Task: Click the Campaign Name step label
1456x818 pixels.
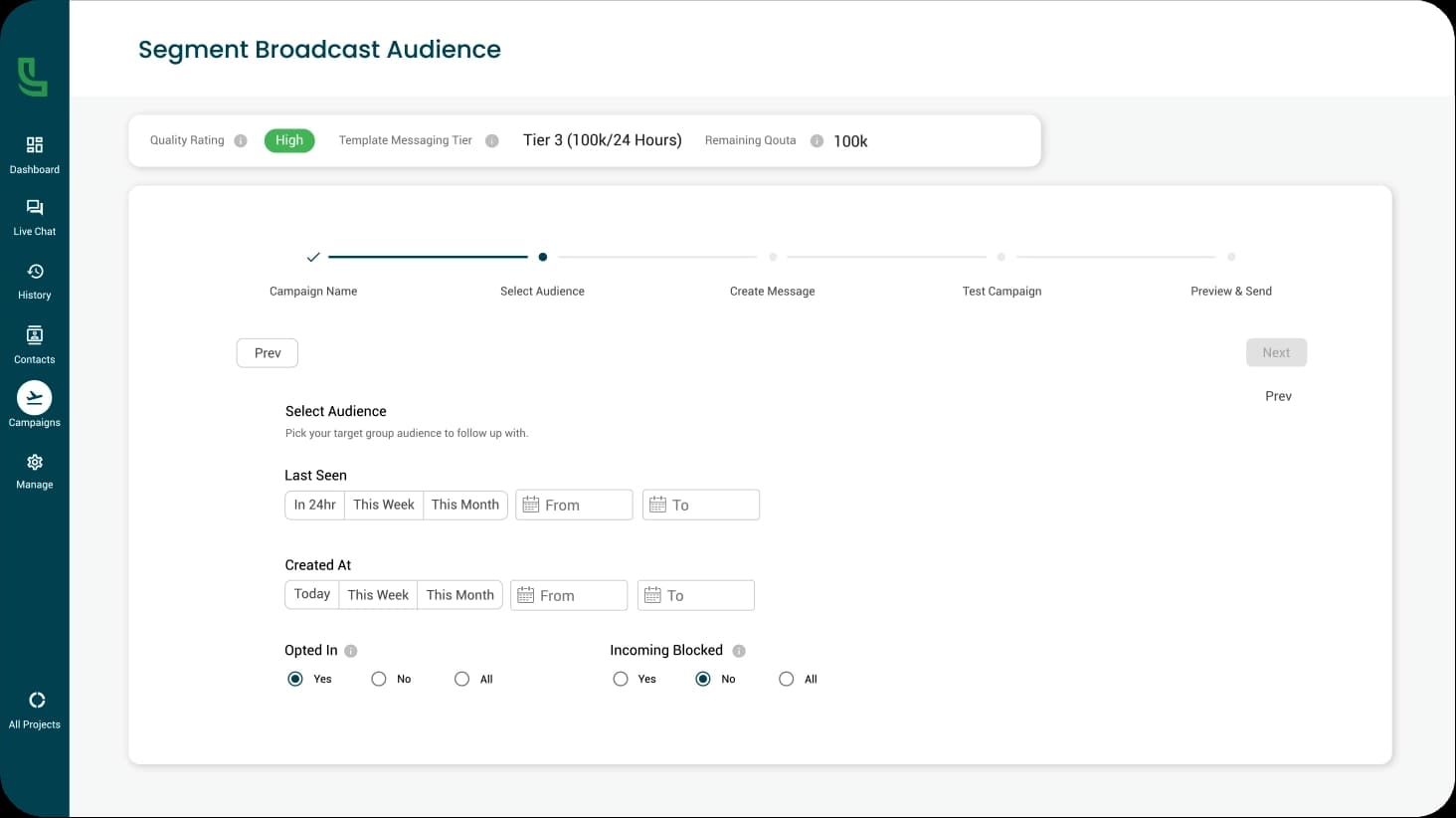Action: click(x=313, y=292)
